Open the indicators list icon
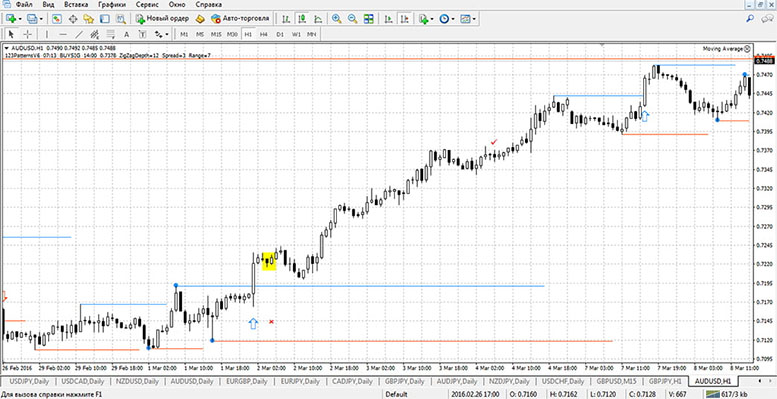The image size is (777, 399). 424,19
